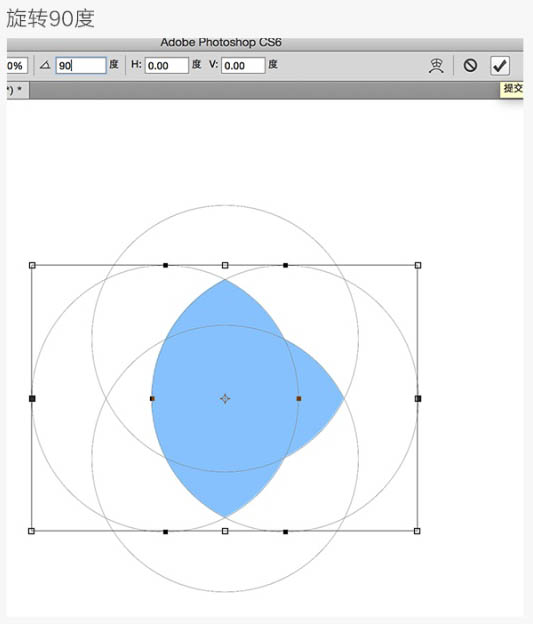Image resolution: width=533 pixels, height=624 pixels.
Task: Click the right-middle transform handle
Action: coord(418,398)
